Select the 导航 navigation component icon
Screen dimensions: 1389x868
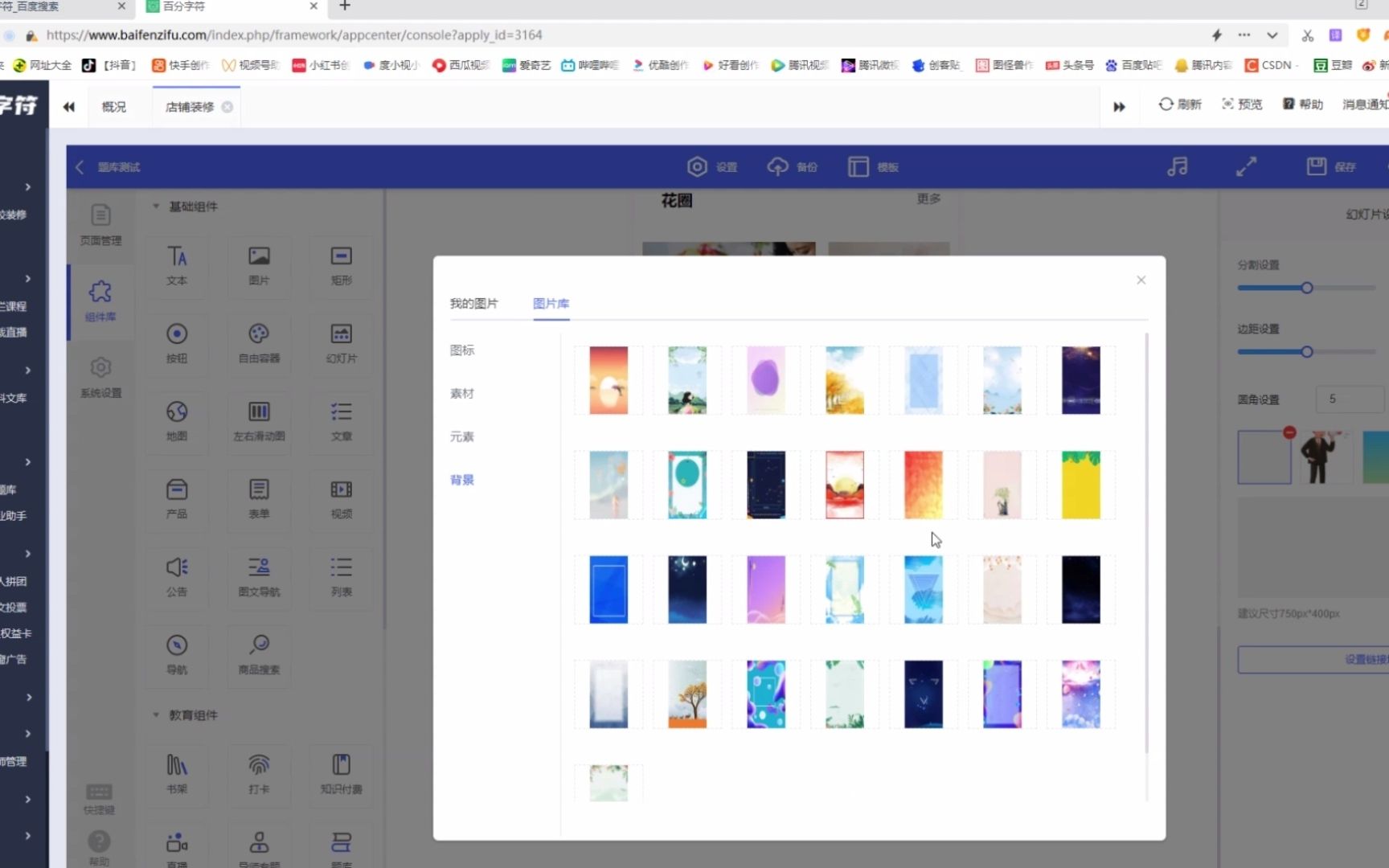(x=177, y=655)
